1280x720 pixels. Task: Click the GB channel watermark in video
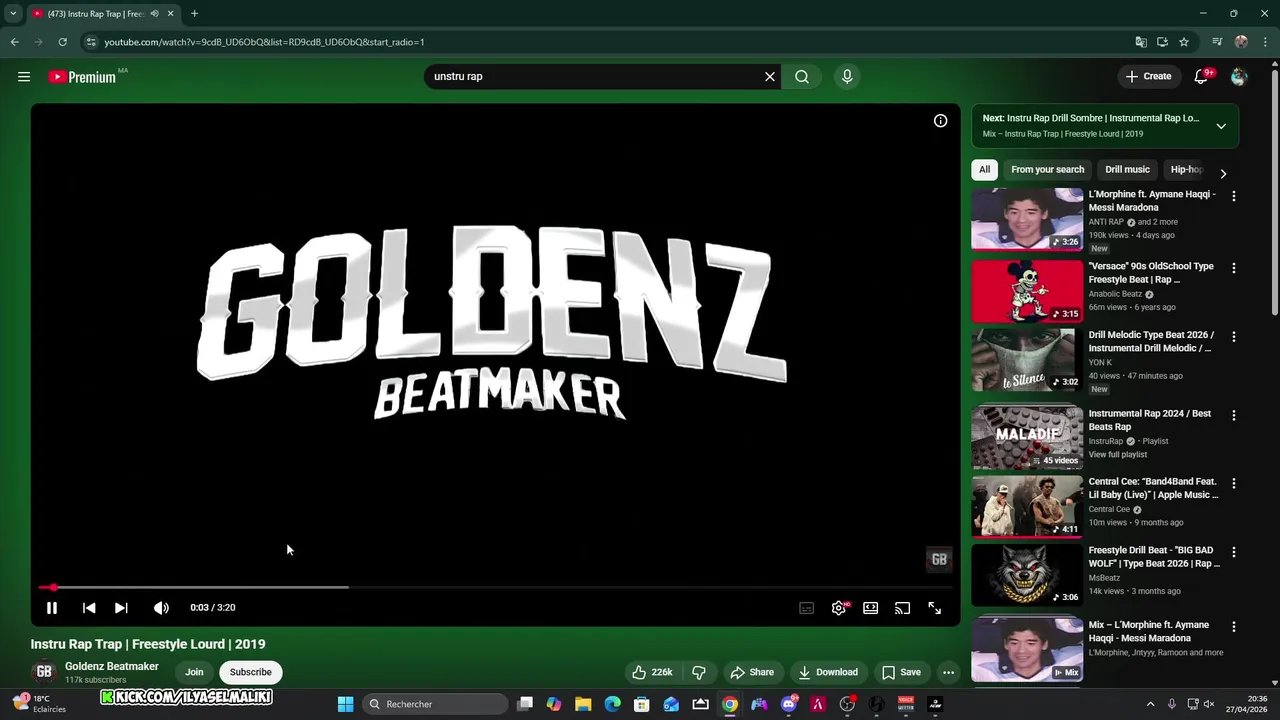(x=939, y=560)
